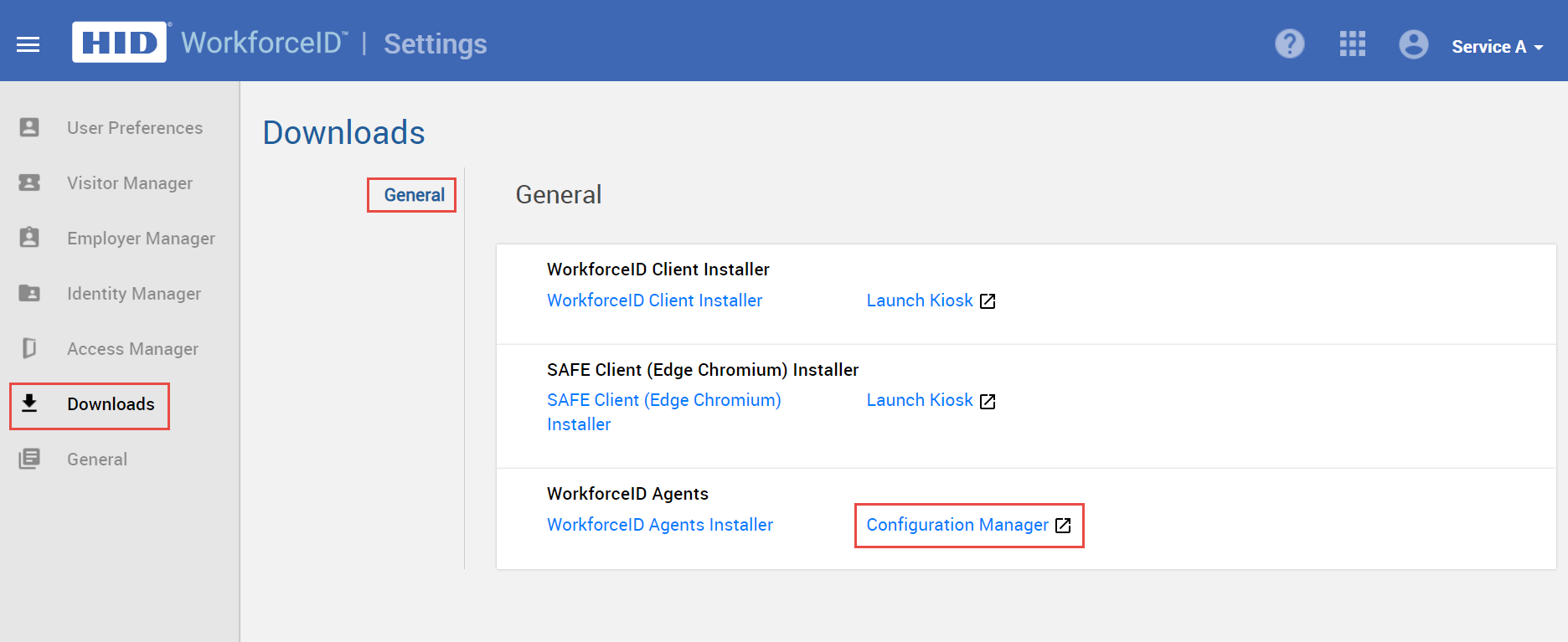1568x642 pixels.
Task: Click the General library icon in sidebar
Action: pyautogui.click(x=29, y=459)
